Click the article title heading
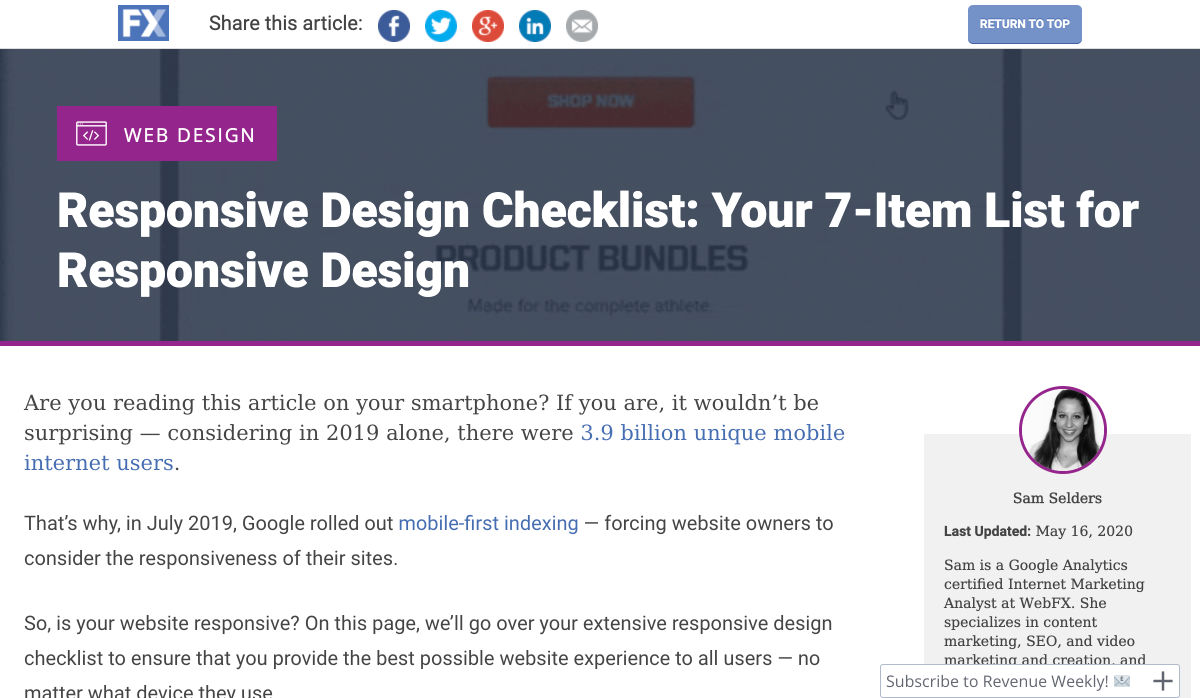The height and width of the screenshot is (698, 1200). tap(598, 241)
